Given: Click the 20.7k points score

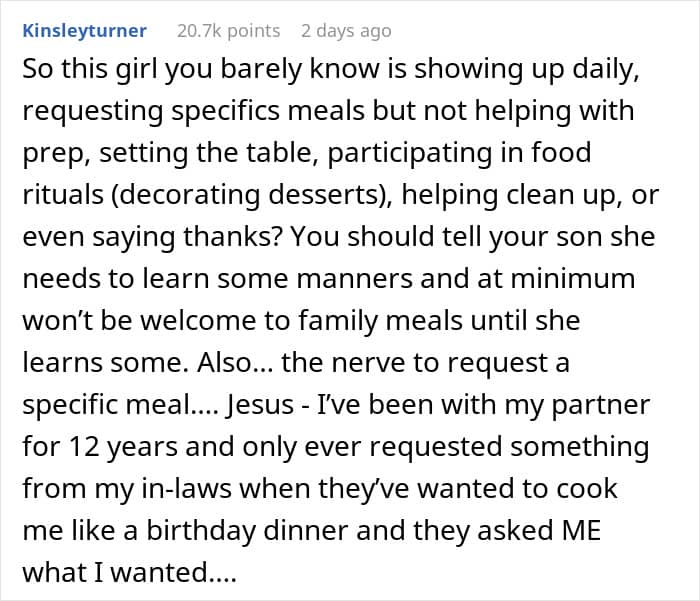Looking at the screenshot, I should (228, 31).
